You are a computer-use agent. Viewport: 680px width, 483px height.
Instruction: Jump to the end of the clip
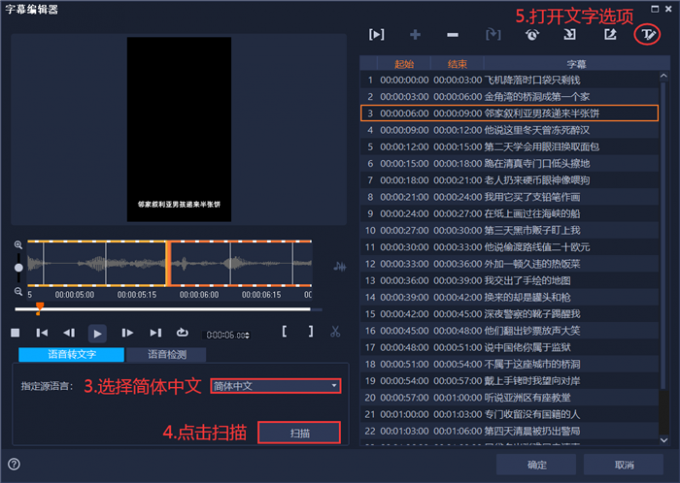pyautogui.click(x=155, y=333)
